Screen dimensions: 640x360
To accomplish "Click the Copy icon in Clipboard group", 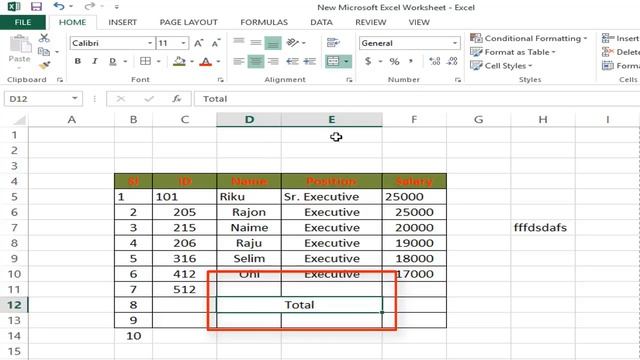I will click(44, 51).
